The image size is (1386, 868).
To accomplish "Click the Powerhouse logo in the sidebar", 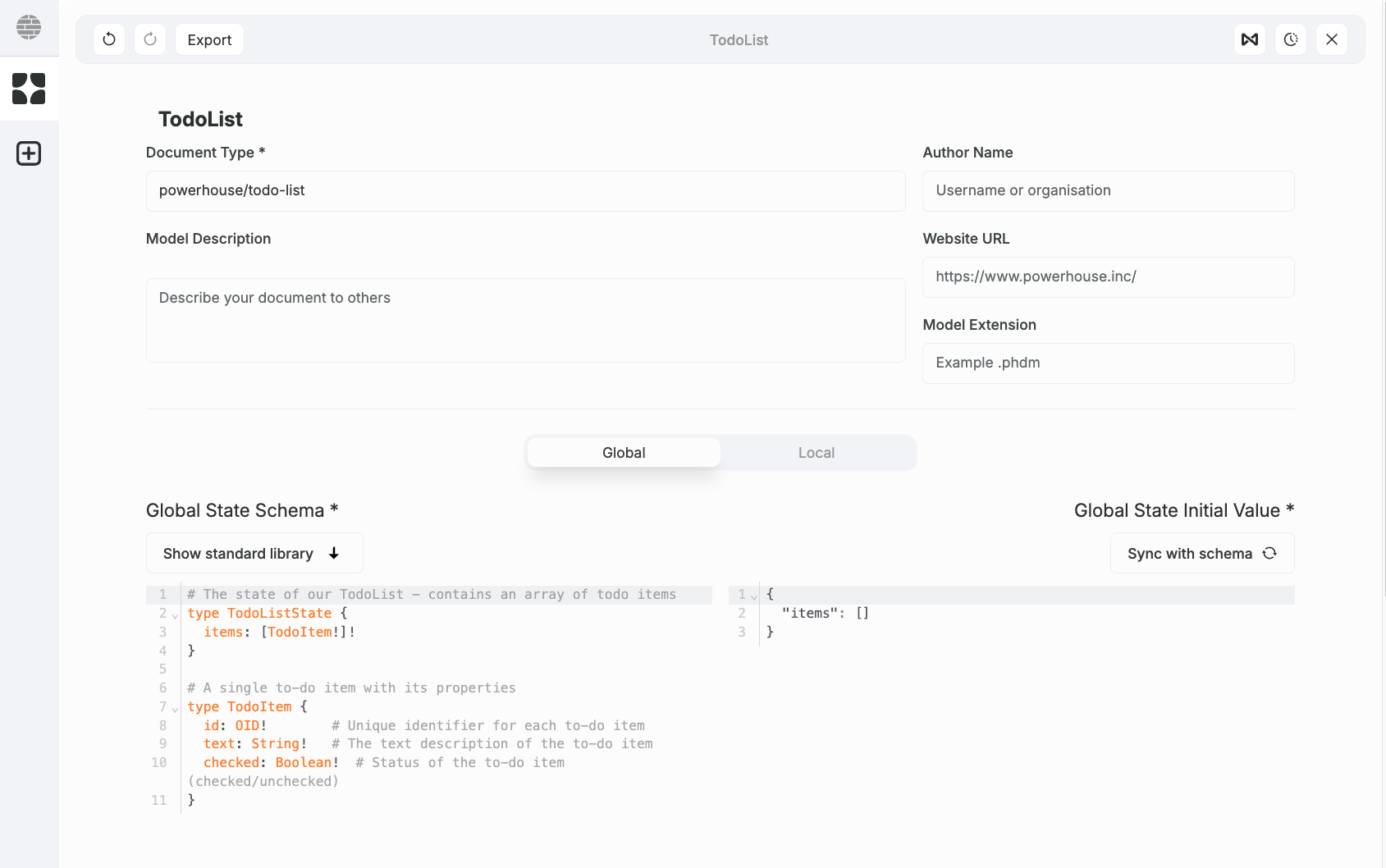I will pyautogui.click(x=30, y=27).
